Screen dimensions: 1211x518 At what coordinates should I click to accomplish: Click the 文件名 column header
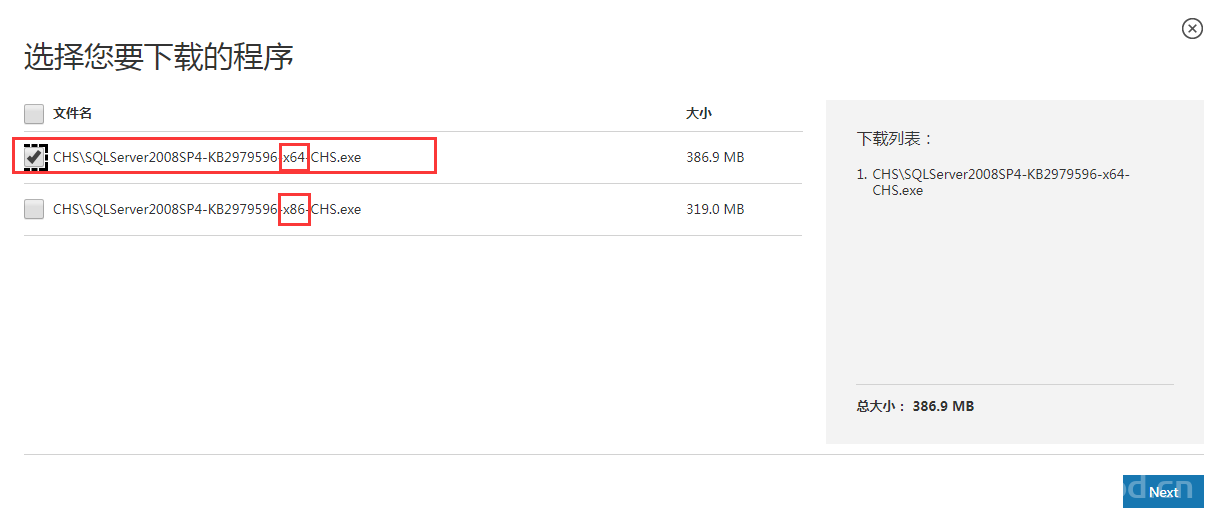pyautogui.click(x=72, y=114)
